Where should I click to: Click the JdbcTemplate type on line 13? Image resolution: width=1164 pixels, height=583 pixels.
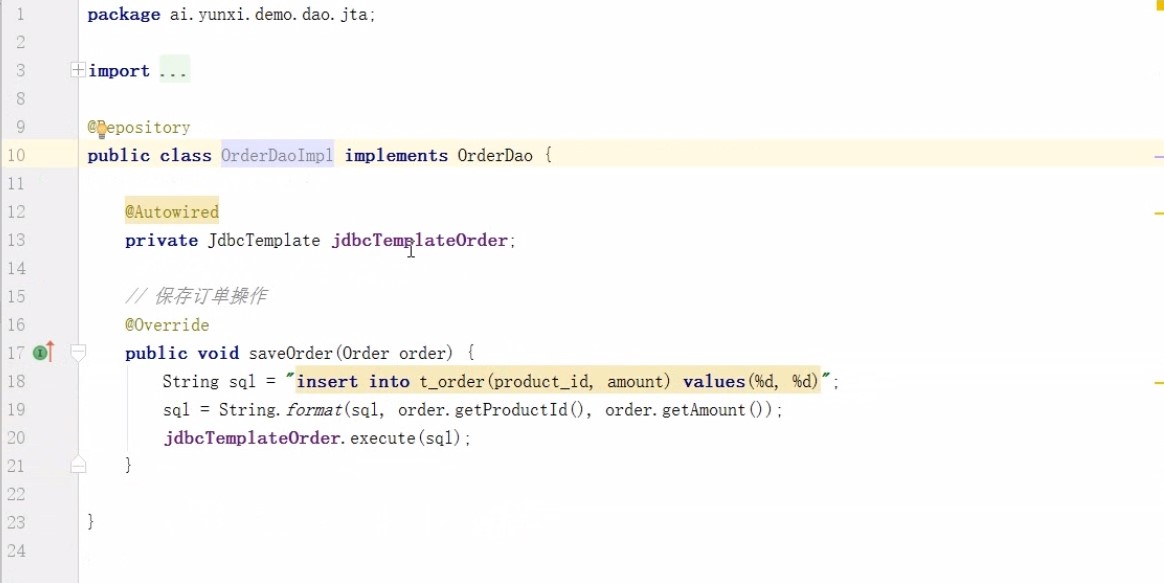264,241
